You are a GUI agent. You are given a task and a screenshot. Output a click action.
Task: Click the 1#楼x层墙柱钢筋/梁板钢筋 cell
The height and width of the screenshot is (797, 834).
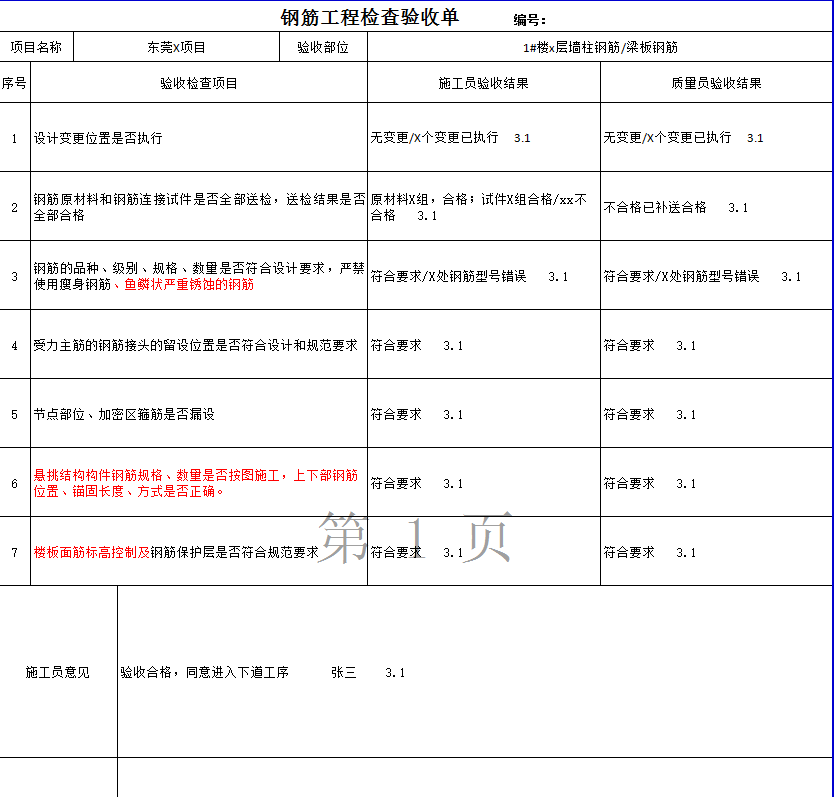[x=600, y=47]
